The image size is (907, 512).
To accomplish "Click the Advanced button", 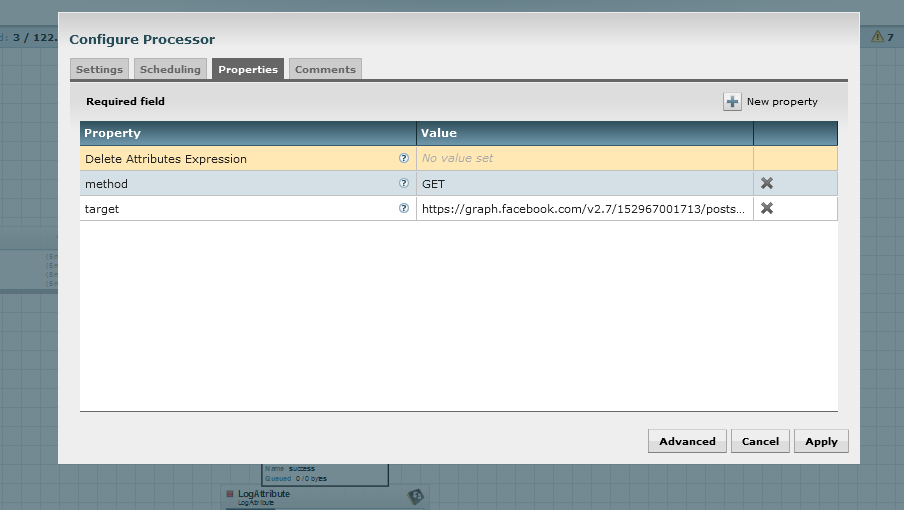I will coord(687,441).
